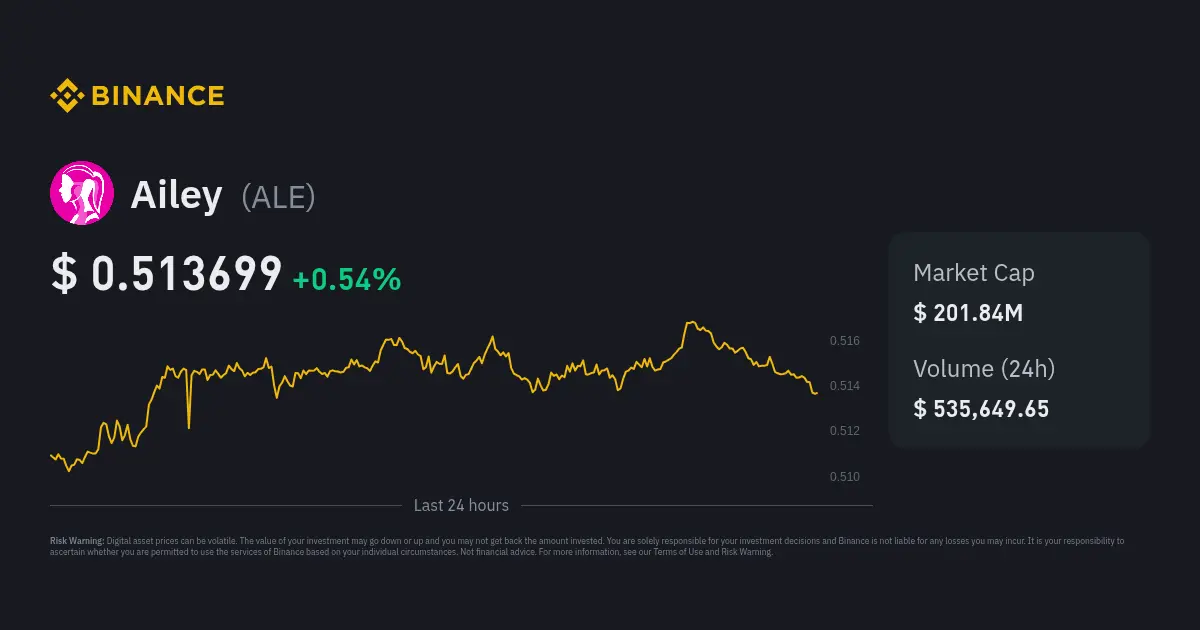Click the 0.510 y-axis label
This screenshot has height=630, width=1200.
[844, 476]
